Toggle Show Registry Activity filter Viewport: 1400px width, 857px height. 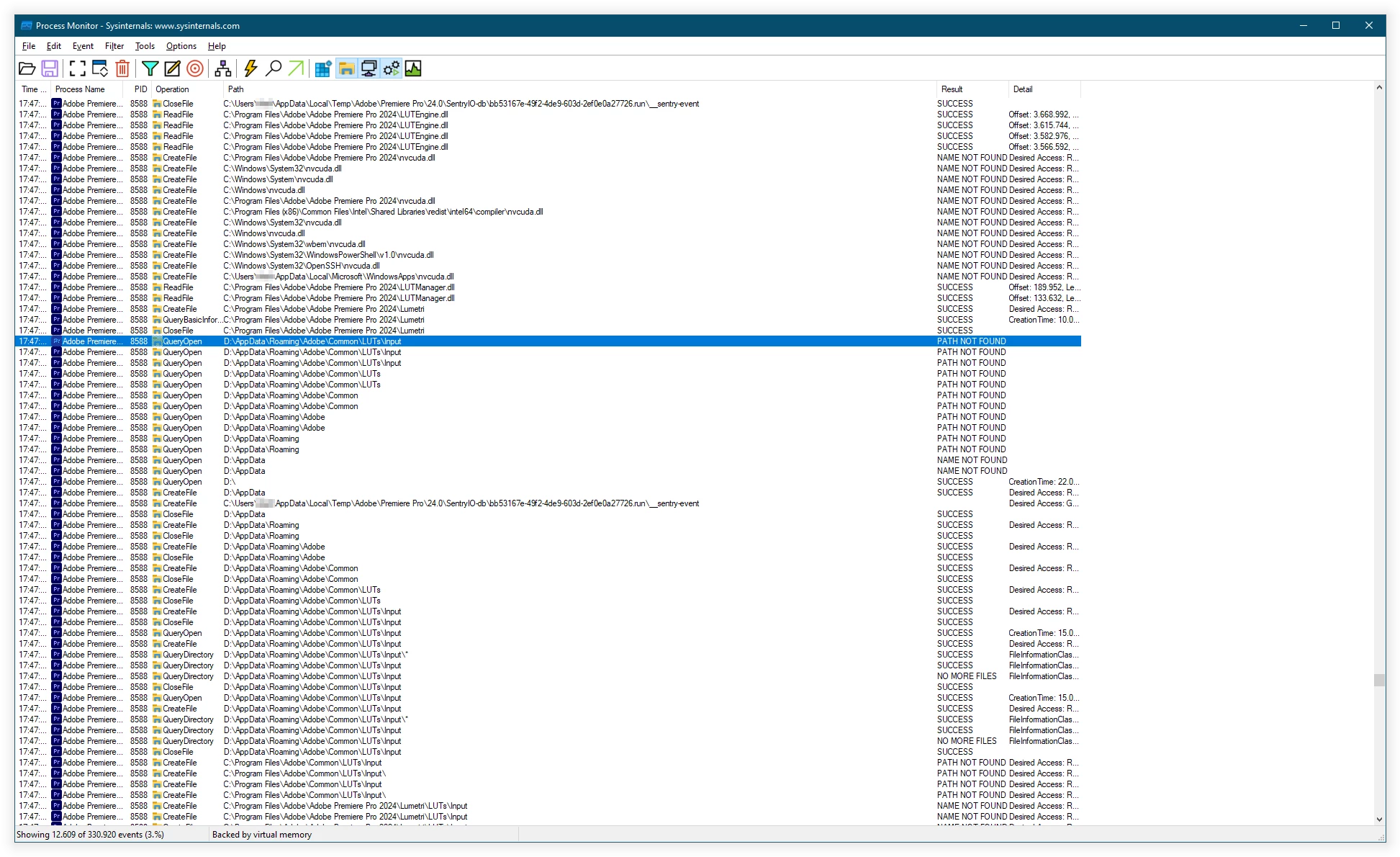coord(323,68)
